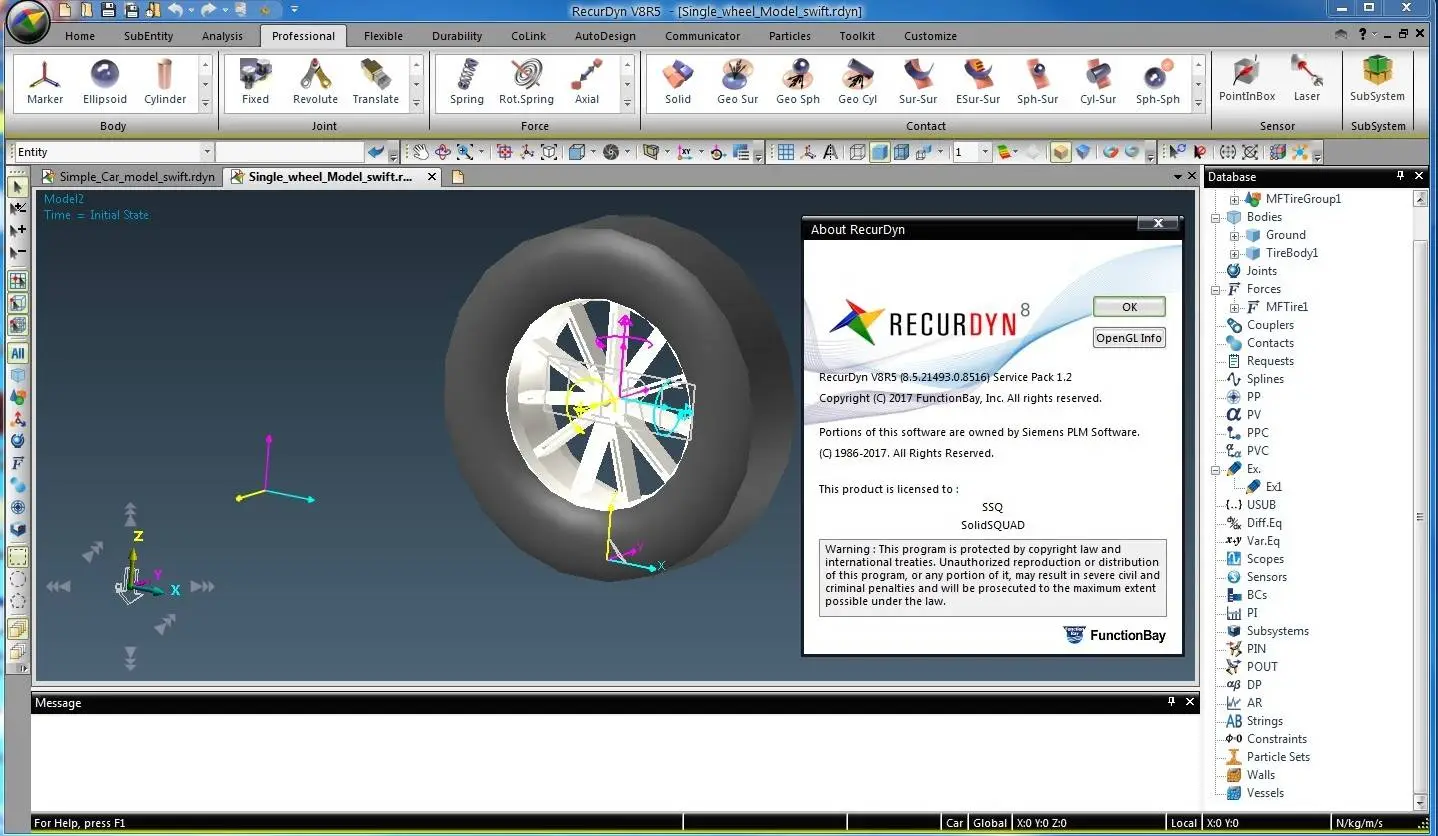The image size is (1438, 836).
Task: Choose the Solid contact tool
Action: (x=678, y=82)
